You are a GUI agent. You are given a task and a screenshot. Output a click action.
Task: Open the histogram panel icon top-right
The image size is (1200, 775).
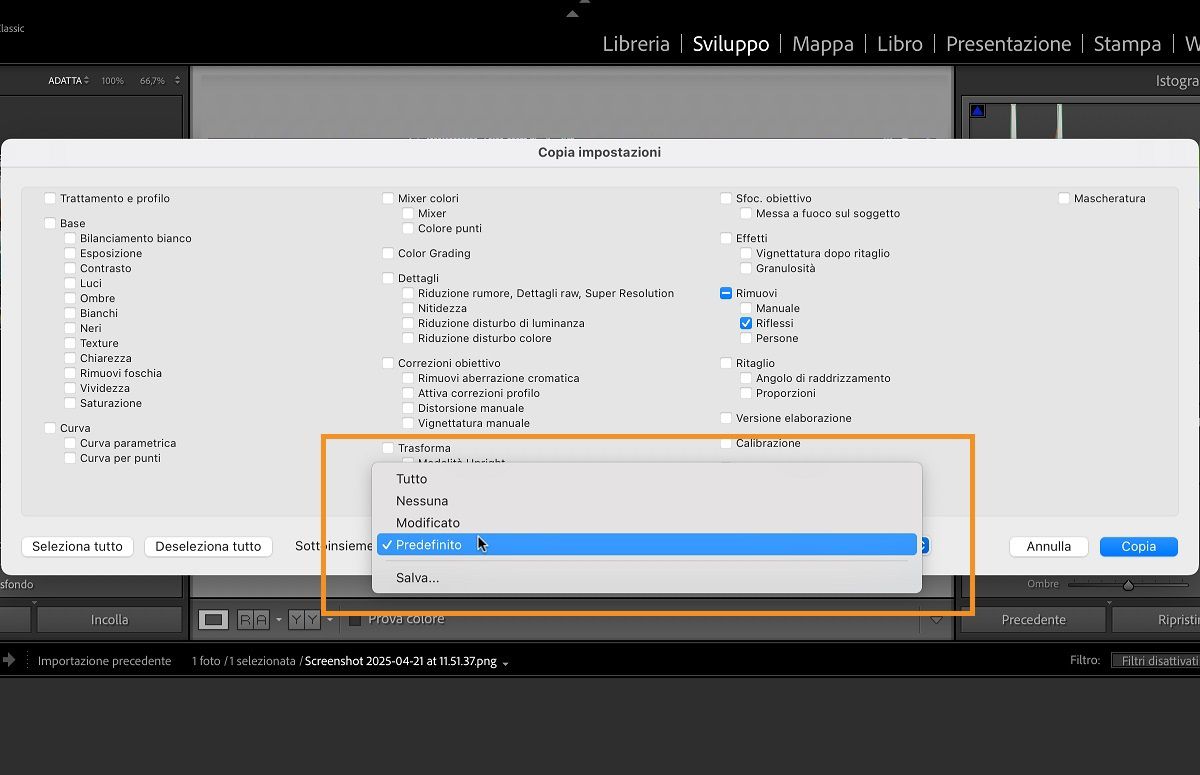click(977, 110)
